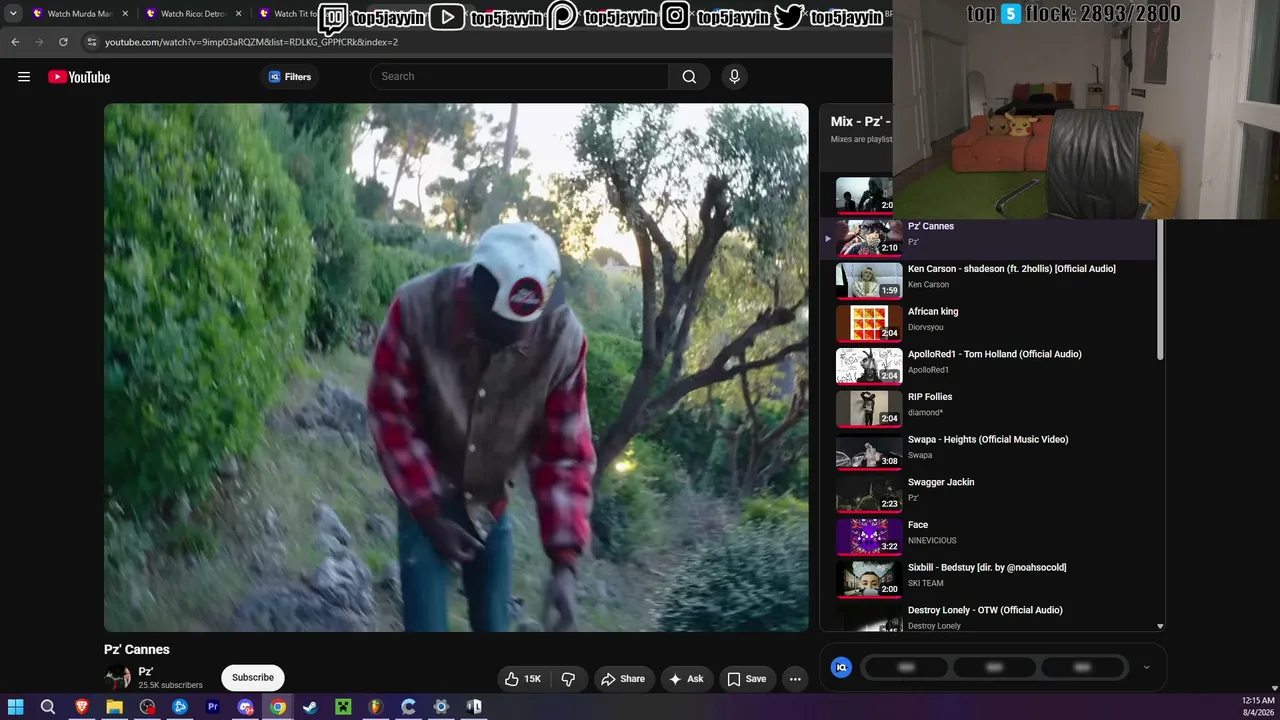Like the Pz' Cannes video
Image resolution: width=1280 pixels, height=720 pixels.
click(523, 679)
